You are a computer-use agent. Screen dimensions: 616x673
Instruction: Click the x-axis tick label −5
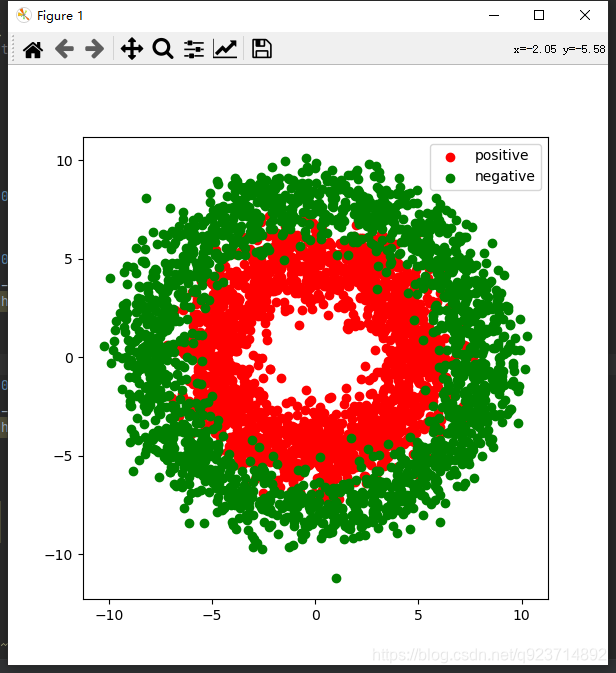tap(212, 615)
